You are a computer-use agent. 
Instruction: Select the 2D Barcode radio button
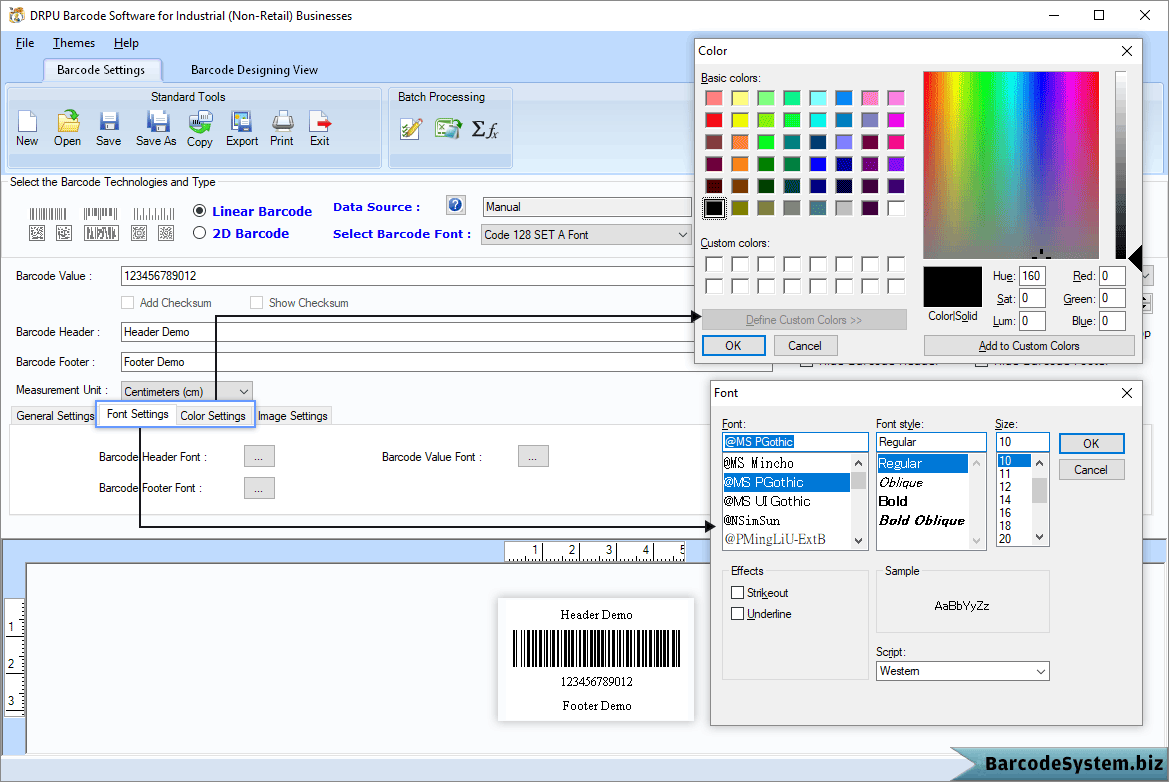point(199,233)
